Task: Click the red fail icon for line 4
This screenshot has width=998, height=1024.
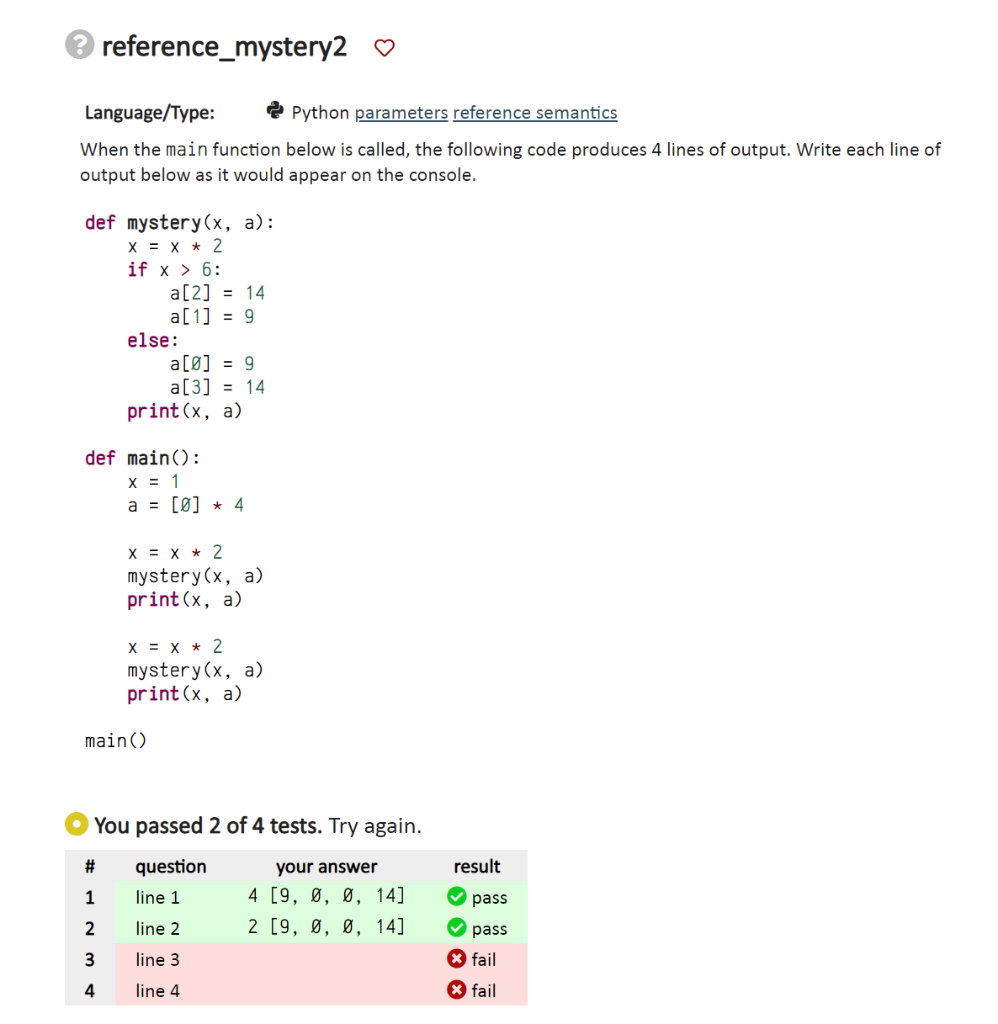Action: tap(455, 990)
